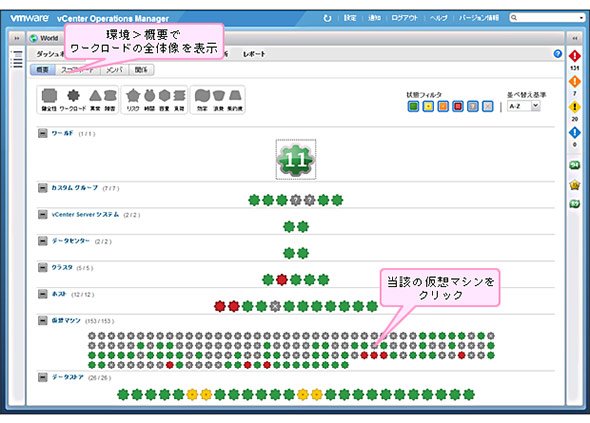Click the バージョン情報 link

click(x=479, y=18)
